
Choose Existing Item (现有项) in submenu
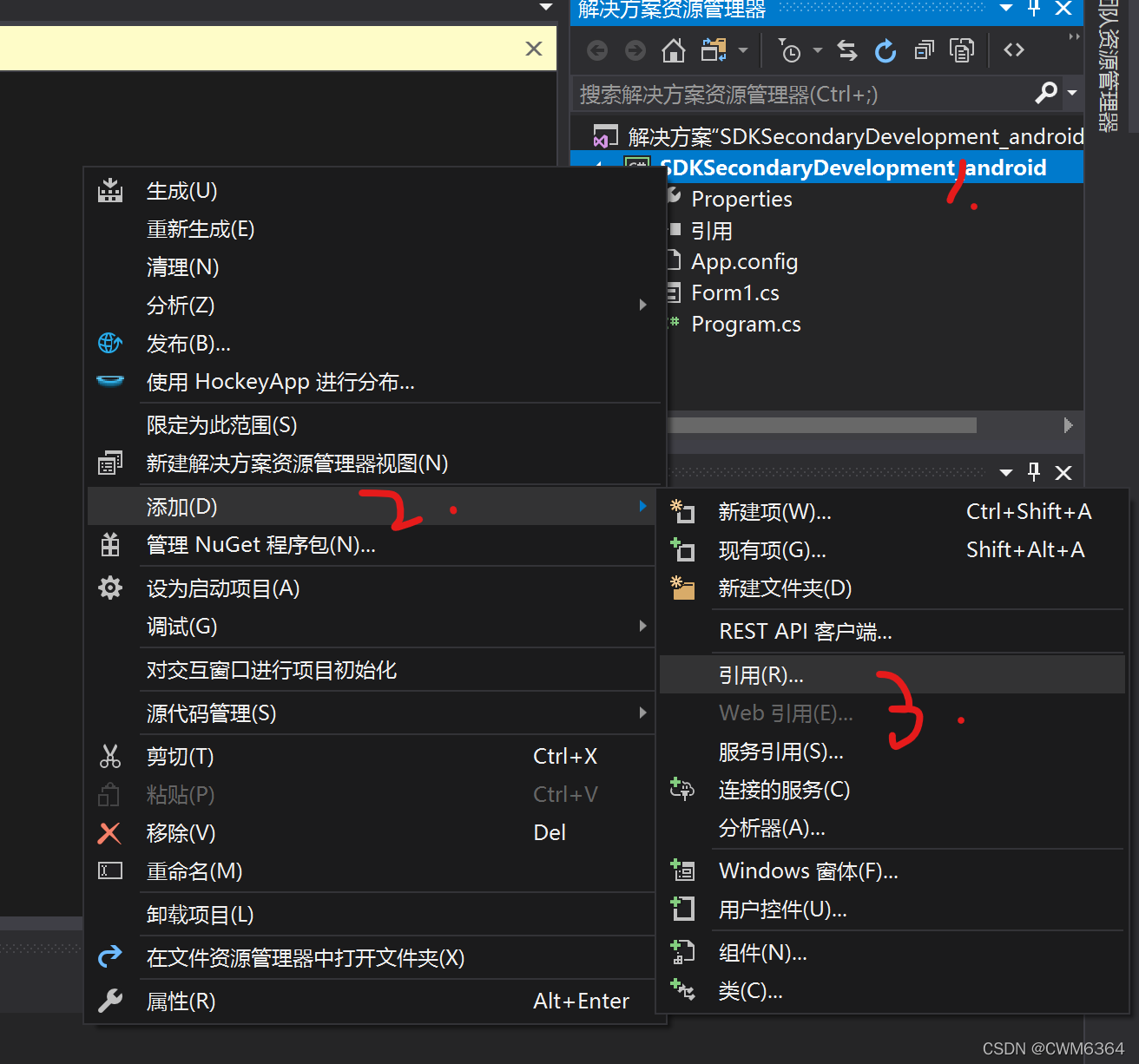click(773, 550)
